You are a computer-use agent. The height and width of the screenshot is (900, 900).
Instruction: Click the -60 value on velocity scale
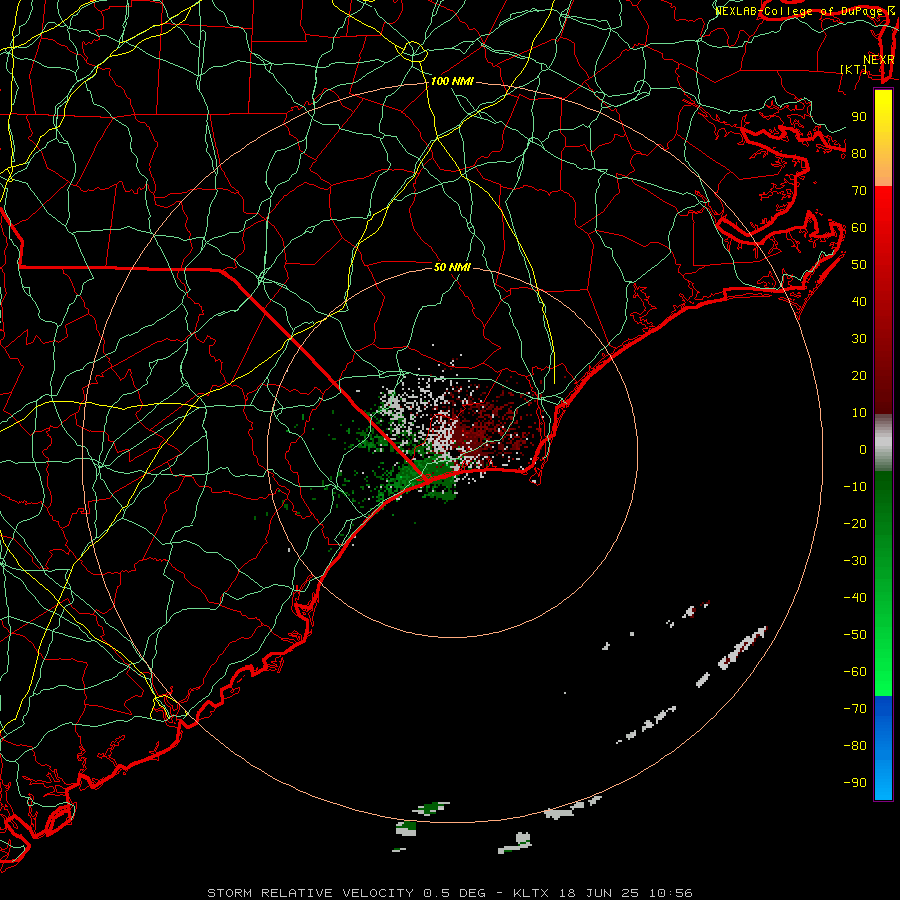pyautogui.click(x=855, y=672)
